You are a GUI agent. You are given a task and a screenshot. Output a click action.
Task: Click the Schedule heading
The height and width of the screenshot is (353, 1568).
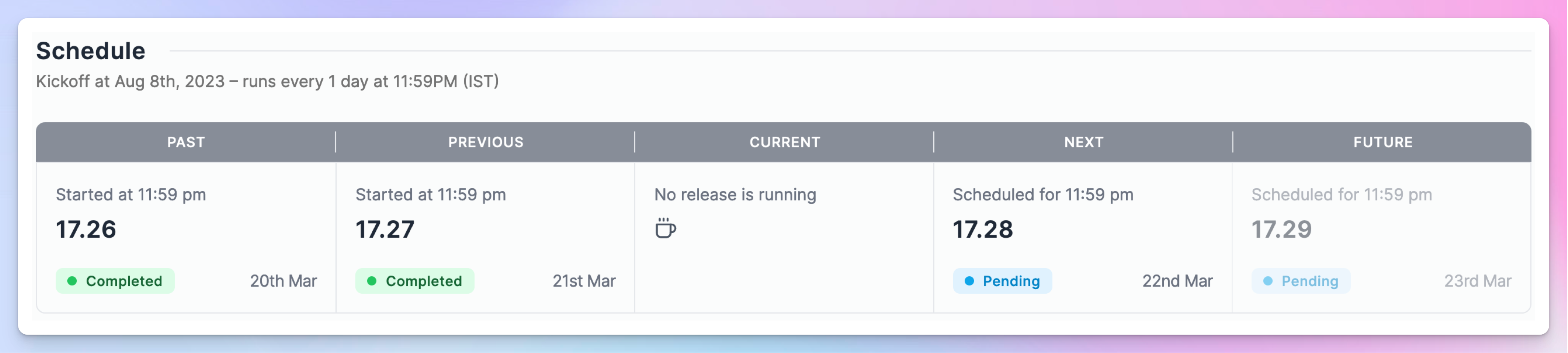(91, 51)
